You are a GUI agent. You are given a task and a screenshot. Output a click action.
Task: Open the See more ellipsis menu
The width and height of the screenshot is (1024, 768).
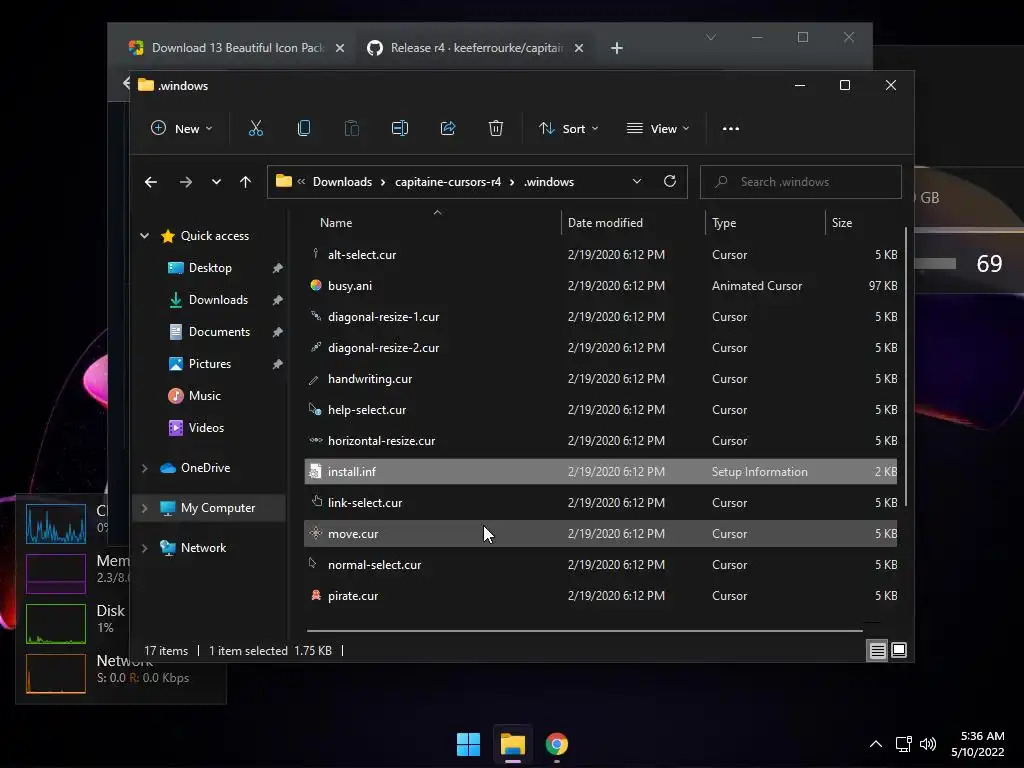pos(731,129)
